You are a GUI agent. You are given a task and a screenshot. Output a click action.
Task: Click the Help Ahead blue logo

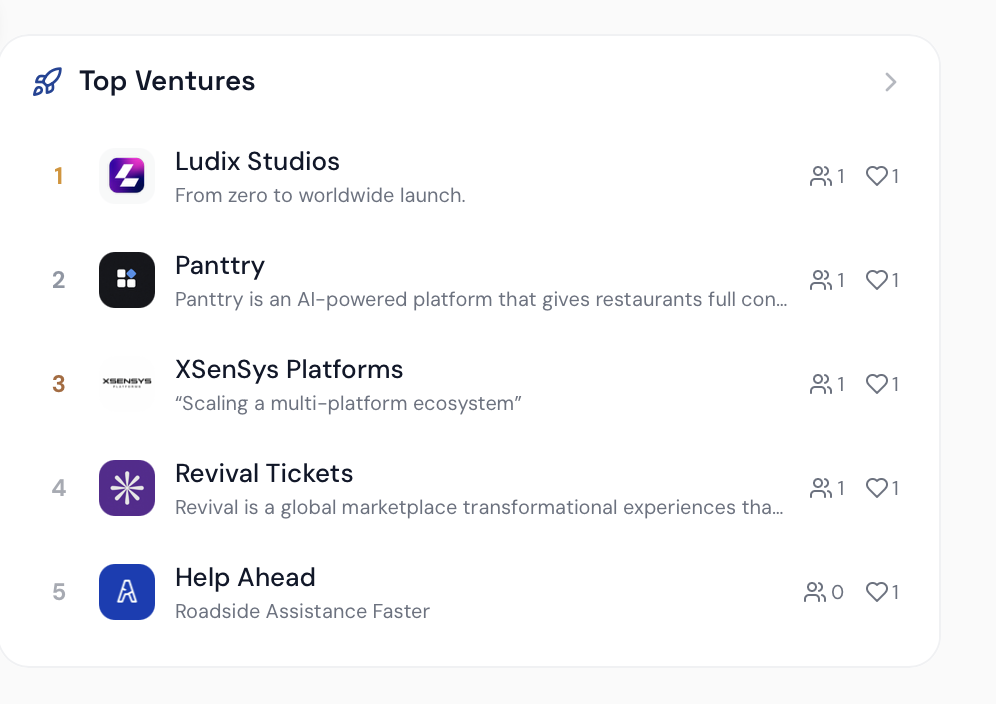pyautogui.click(x=127, y=592)
